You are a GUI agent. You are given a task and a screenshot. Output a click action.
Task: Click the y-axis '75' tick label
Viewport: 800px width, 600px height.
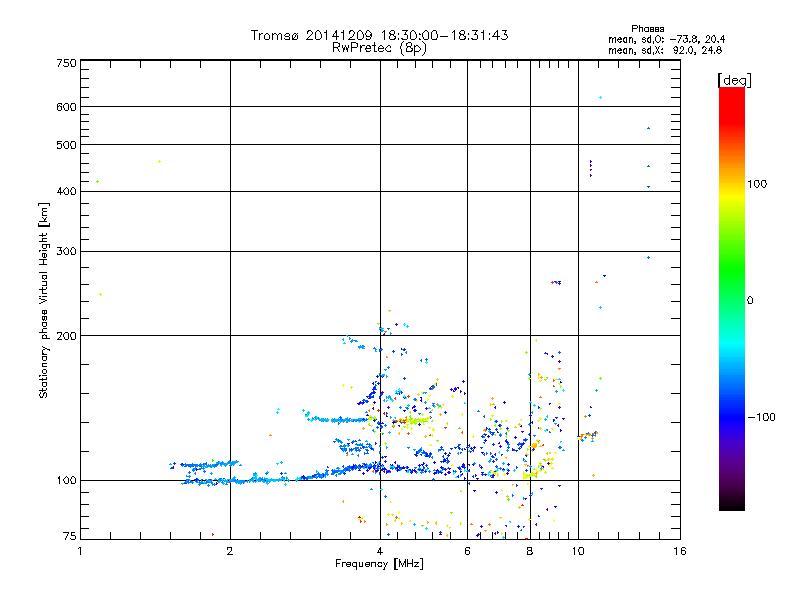pos(70,536)
